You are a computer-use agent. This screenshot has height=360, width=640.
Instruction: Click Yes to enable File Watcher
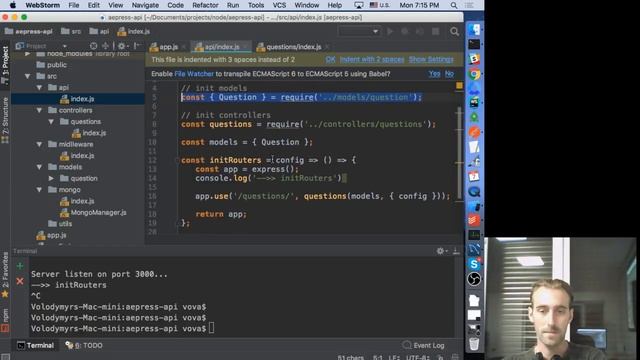pos(434,74)
